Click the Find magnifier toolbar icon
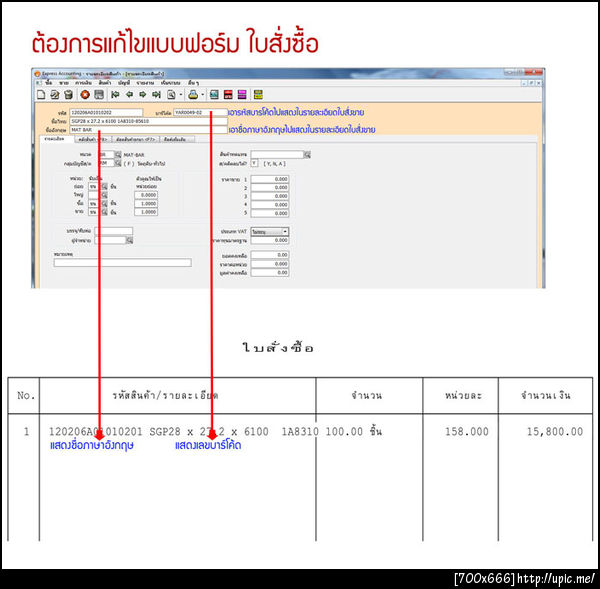Viewport: 600px width, 589px height. 171,95
